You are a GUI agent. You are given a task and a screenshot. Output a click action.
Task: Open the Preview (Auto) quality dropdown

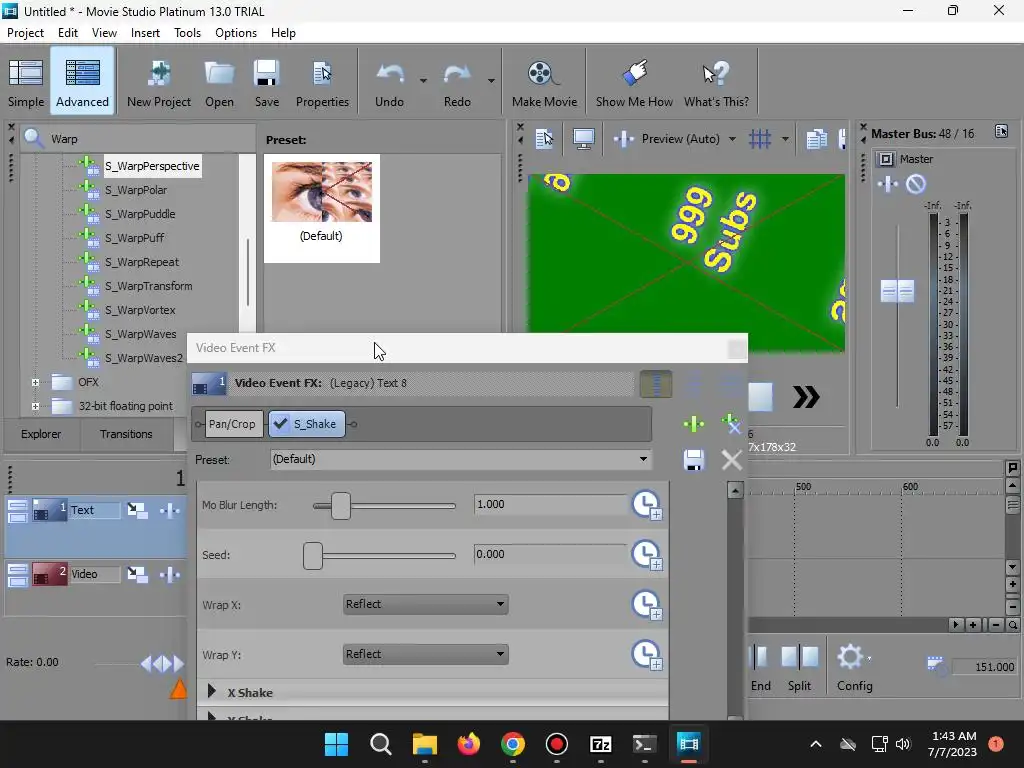tap(732, 139)
